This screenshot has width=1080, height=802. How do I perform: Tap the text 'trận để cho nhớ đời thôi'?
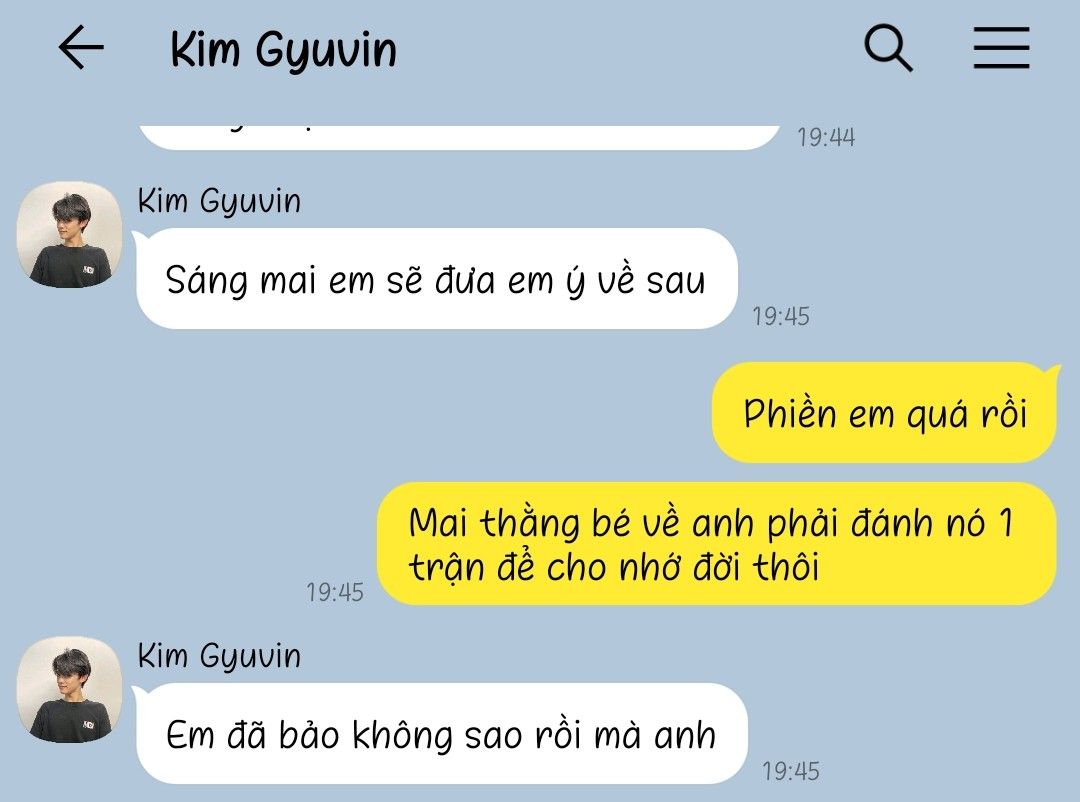[x=614, y=568]
